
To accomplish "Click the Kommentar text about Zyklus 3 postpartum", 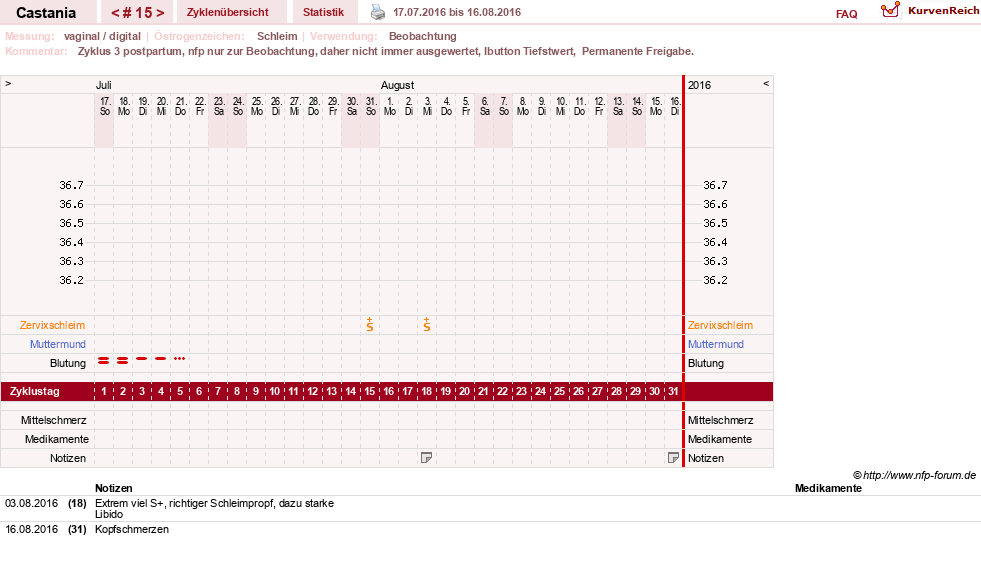I will click(x=385, y=51).
